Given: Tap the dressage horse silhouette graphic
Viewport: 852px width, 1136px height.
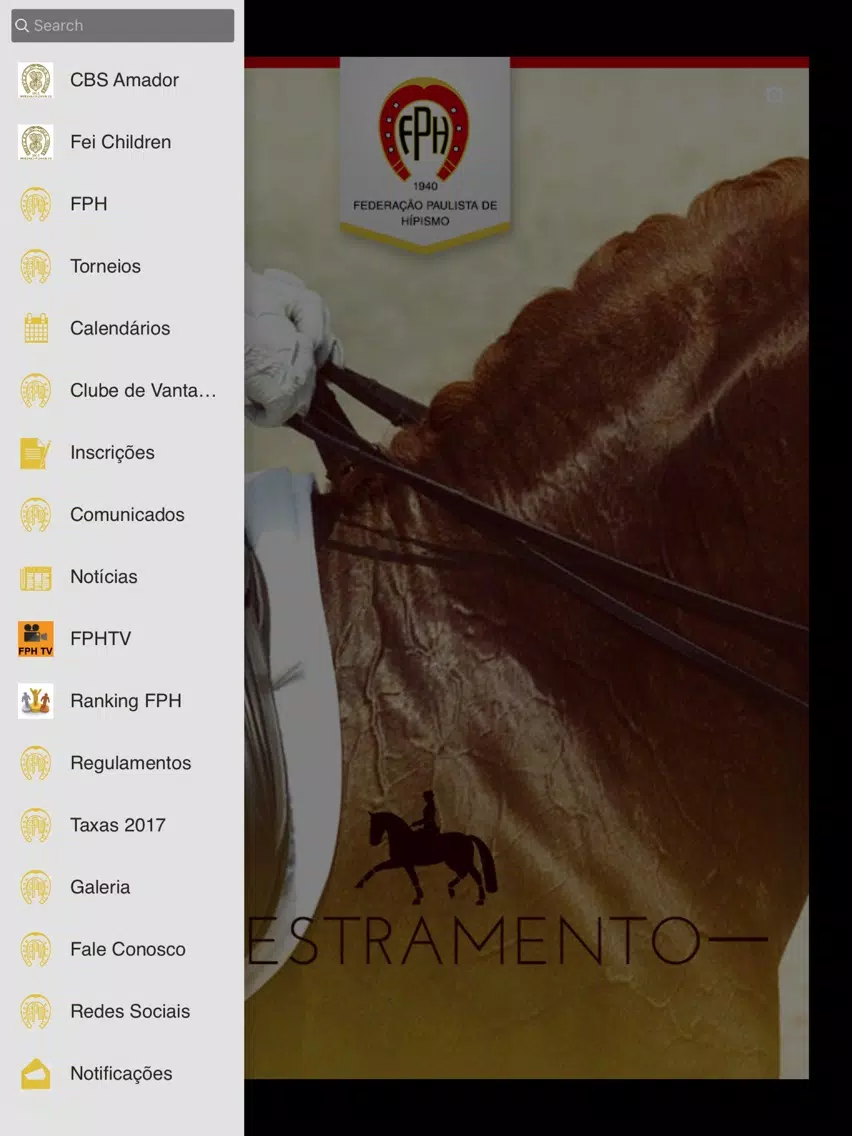Looking at the screenshot, I should [426, 848].
